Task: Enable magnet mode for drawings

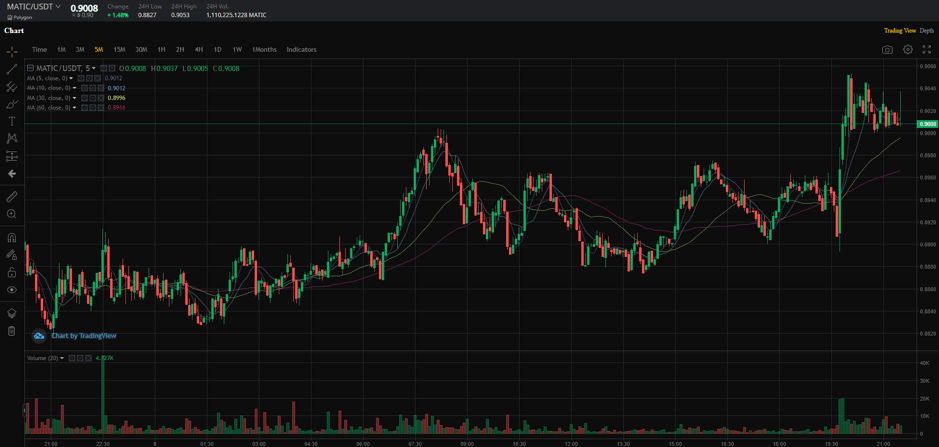Action: (x=12, y=238)
